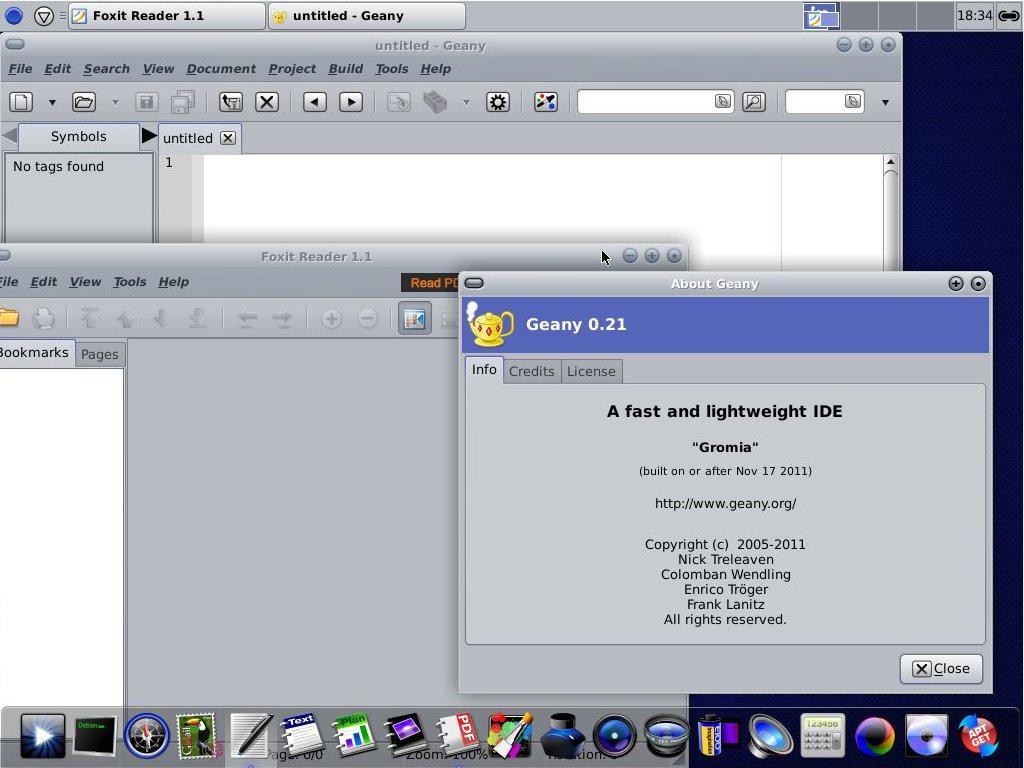1024x768 pixels.
Task: Open the Color Chooser dialog
Action: tap(545, 102)
